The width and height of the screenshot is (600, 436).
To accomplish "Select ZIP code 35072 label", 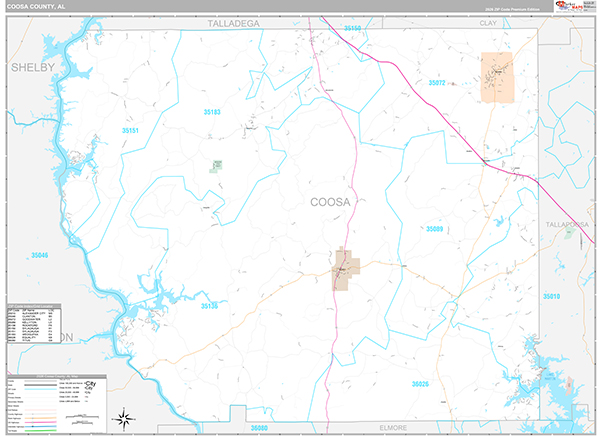I will coord(436,83).
